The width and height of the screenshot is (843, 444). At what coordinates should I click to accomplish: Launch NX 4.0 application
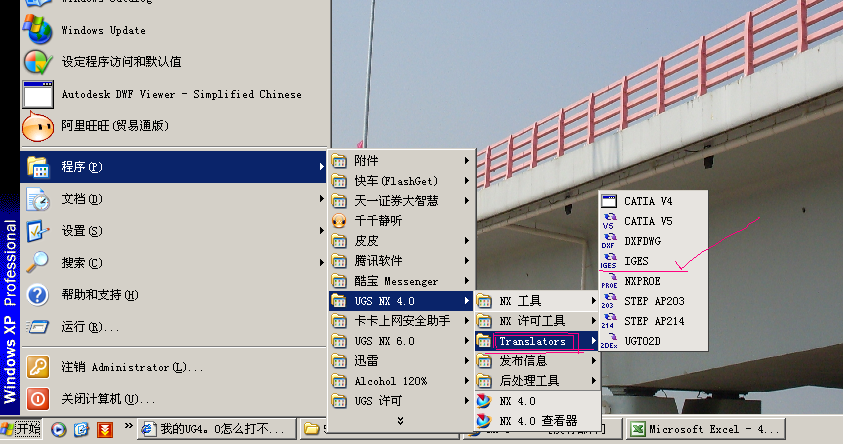coord(537,401)
